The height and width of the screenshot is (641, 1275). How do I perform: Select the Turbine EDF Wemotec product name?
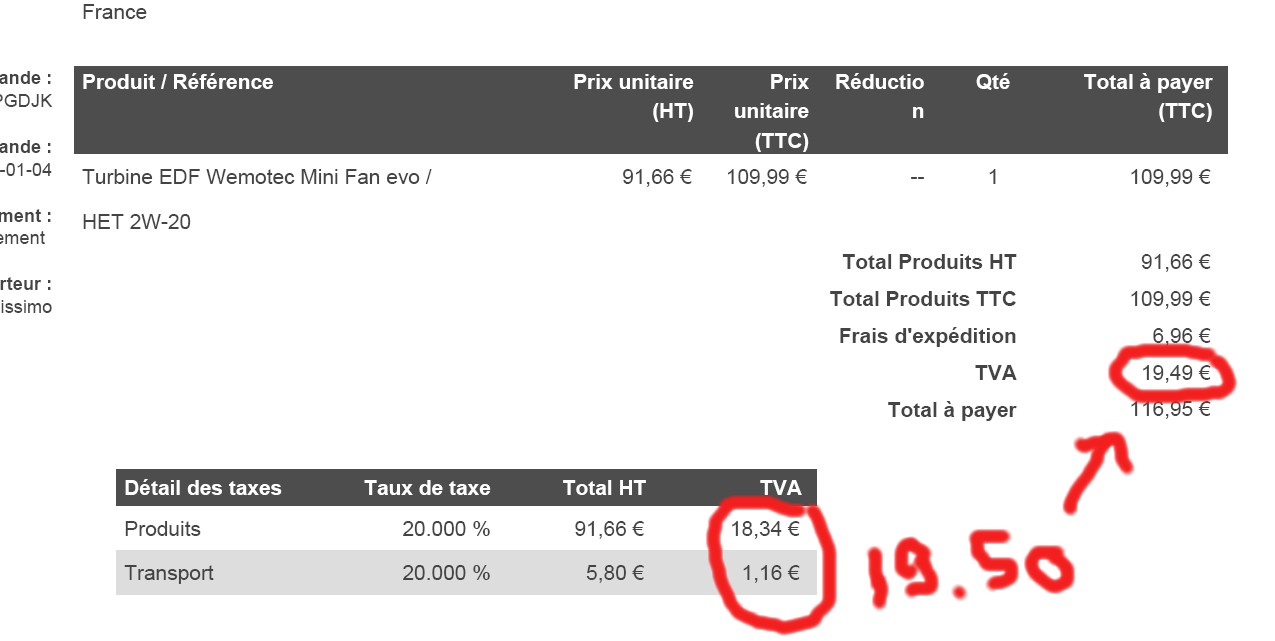pos(257,178)
